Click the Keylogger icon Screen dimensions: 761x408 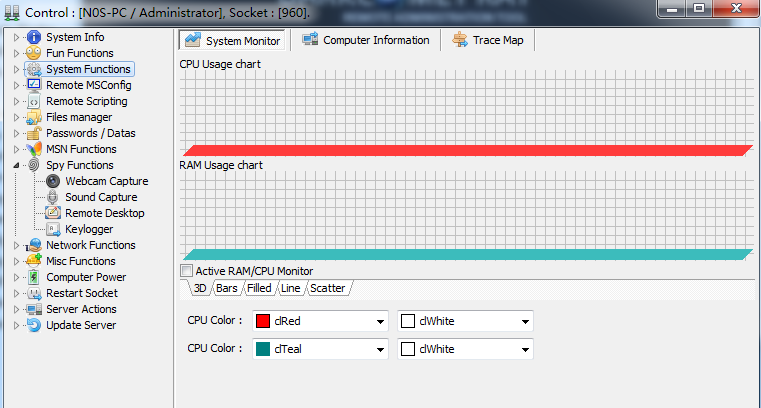pyautogui.click(x=53, y=229)
